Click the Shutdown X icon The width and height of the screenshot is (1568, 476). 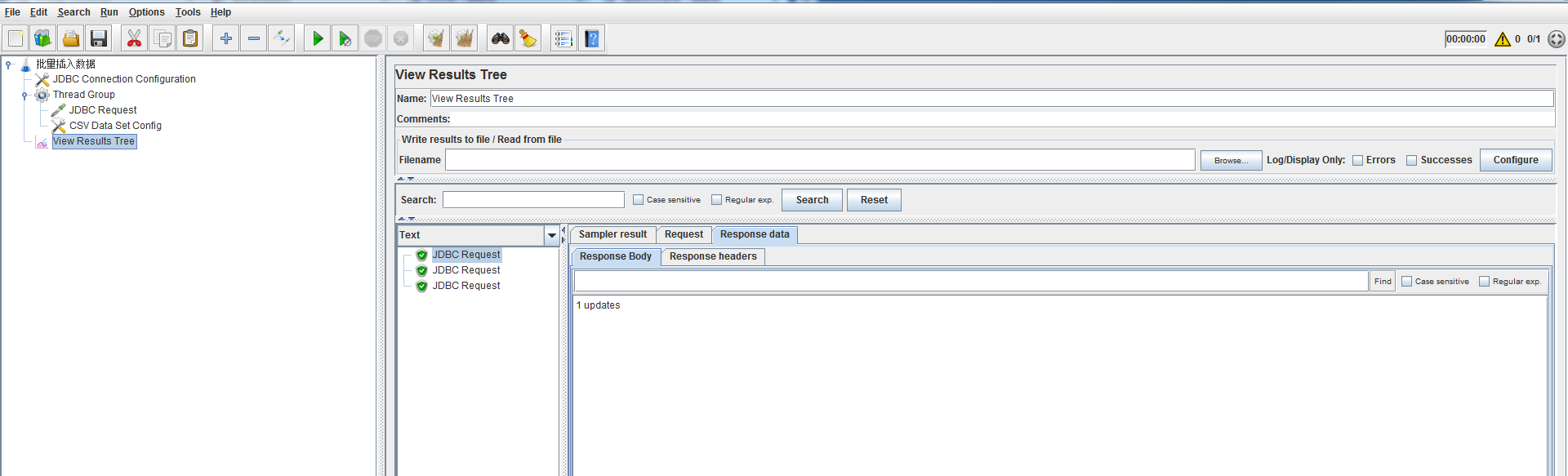pyautogui.click(x=401, y=38)
